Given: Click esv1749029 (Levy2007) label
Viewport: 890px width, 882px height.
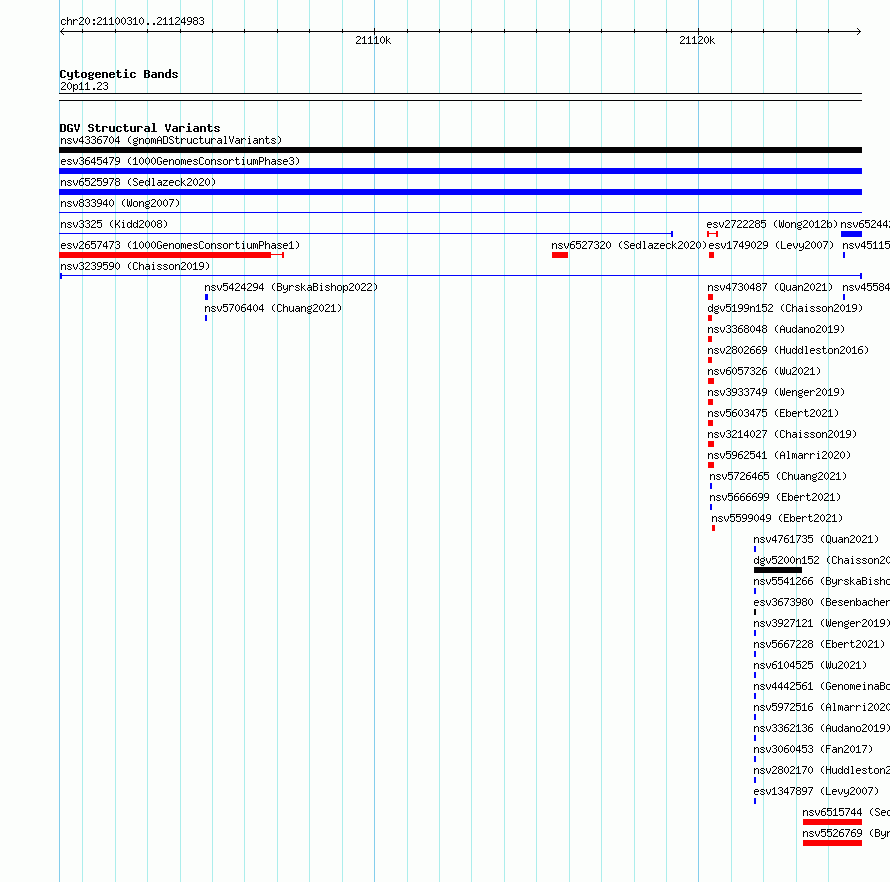Looking at the screenshot, I should 771,245.
